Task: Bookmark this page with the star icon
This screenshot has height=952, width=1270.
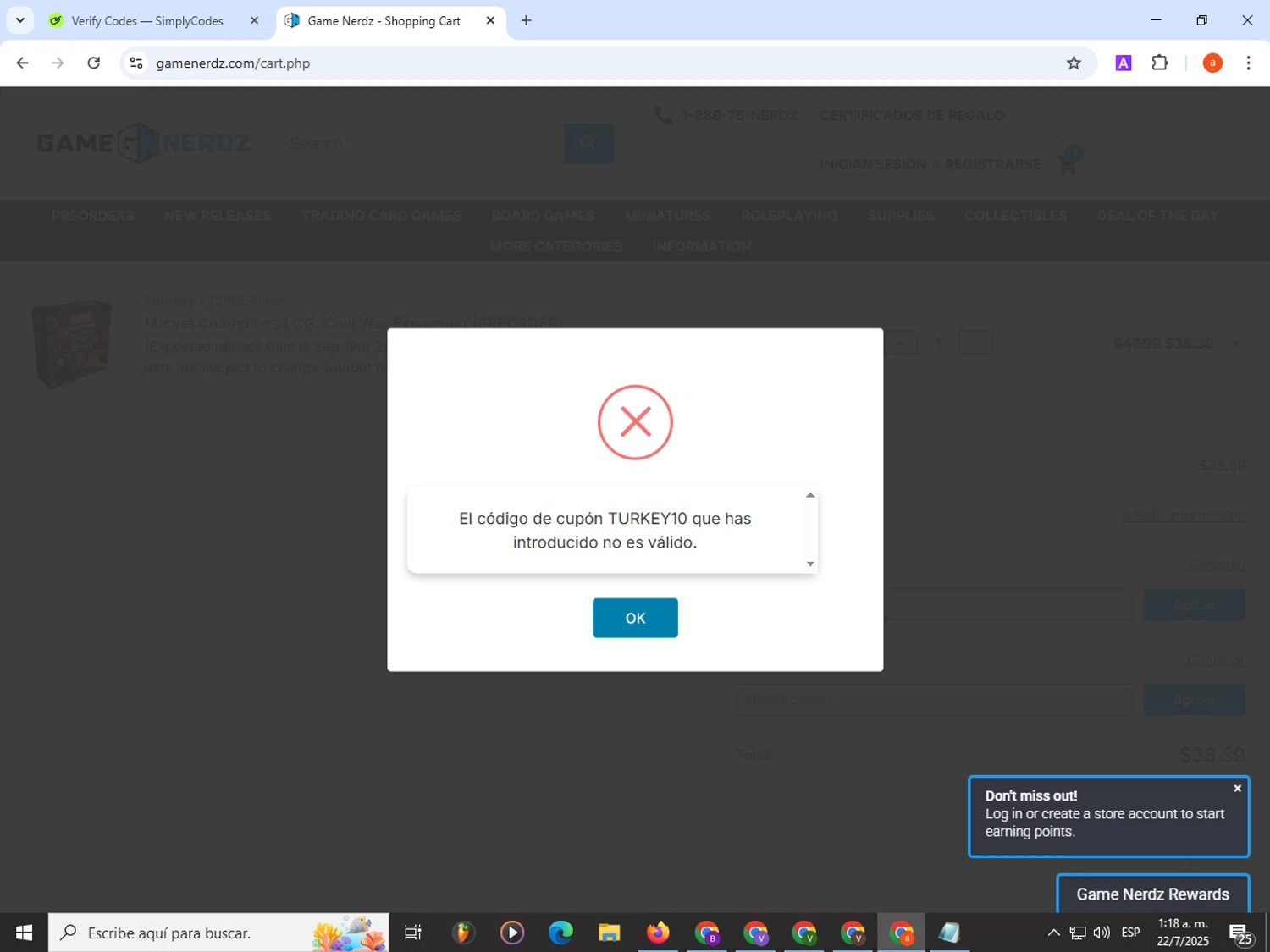Action: 1074,63
